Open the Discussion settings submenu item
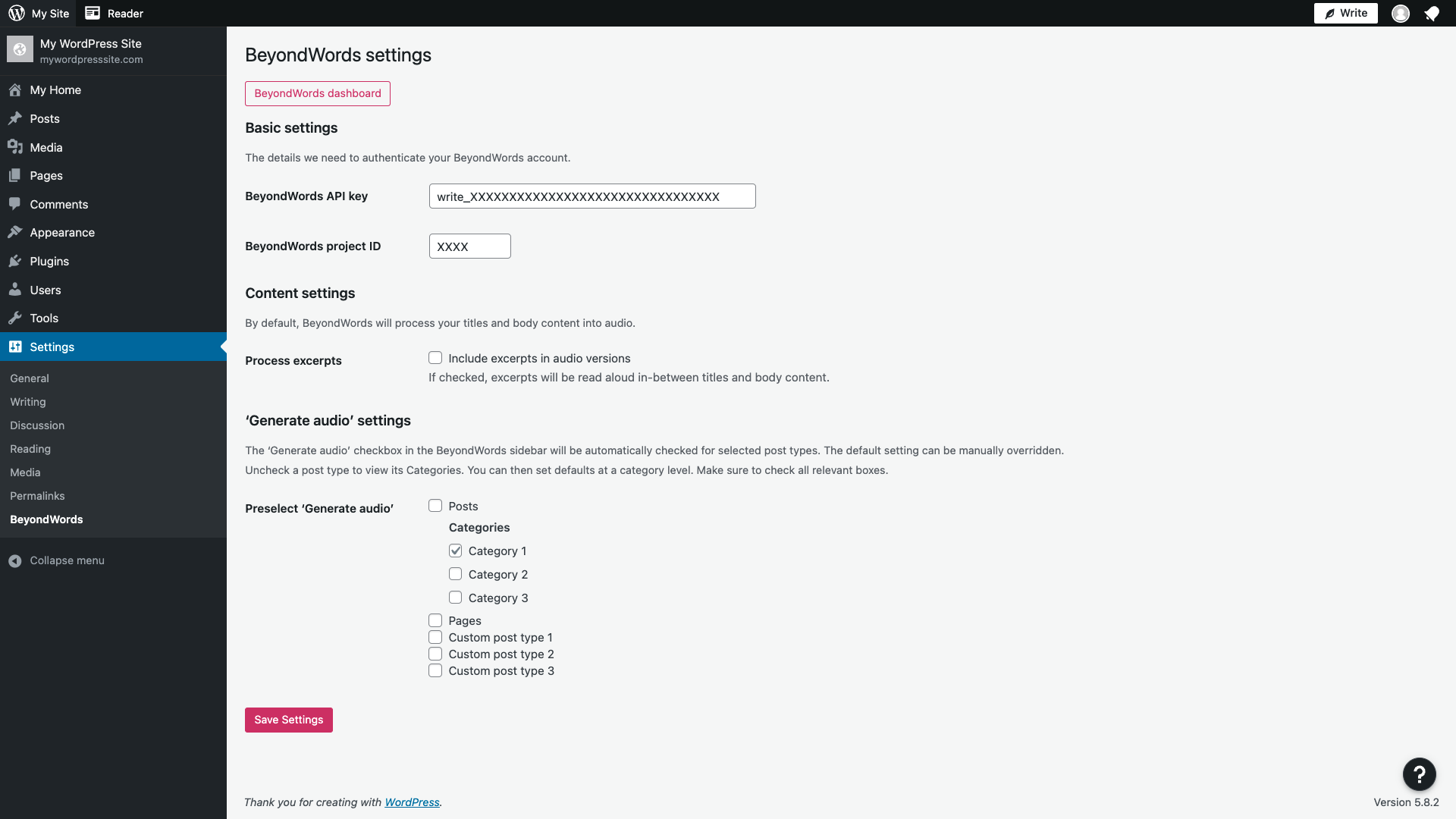Screen dimensions: 1456x819 point(37,425)
